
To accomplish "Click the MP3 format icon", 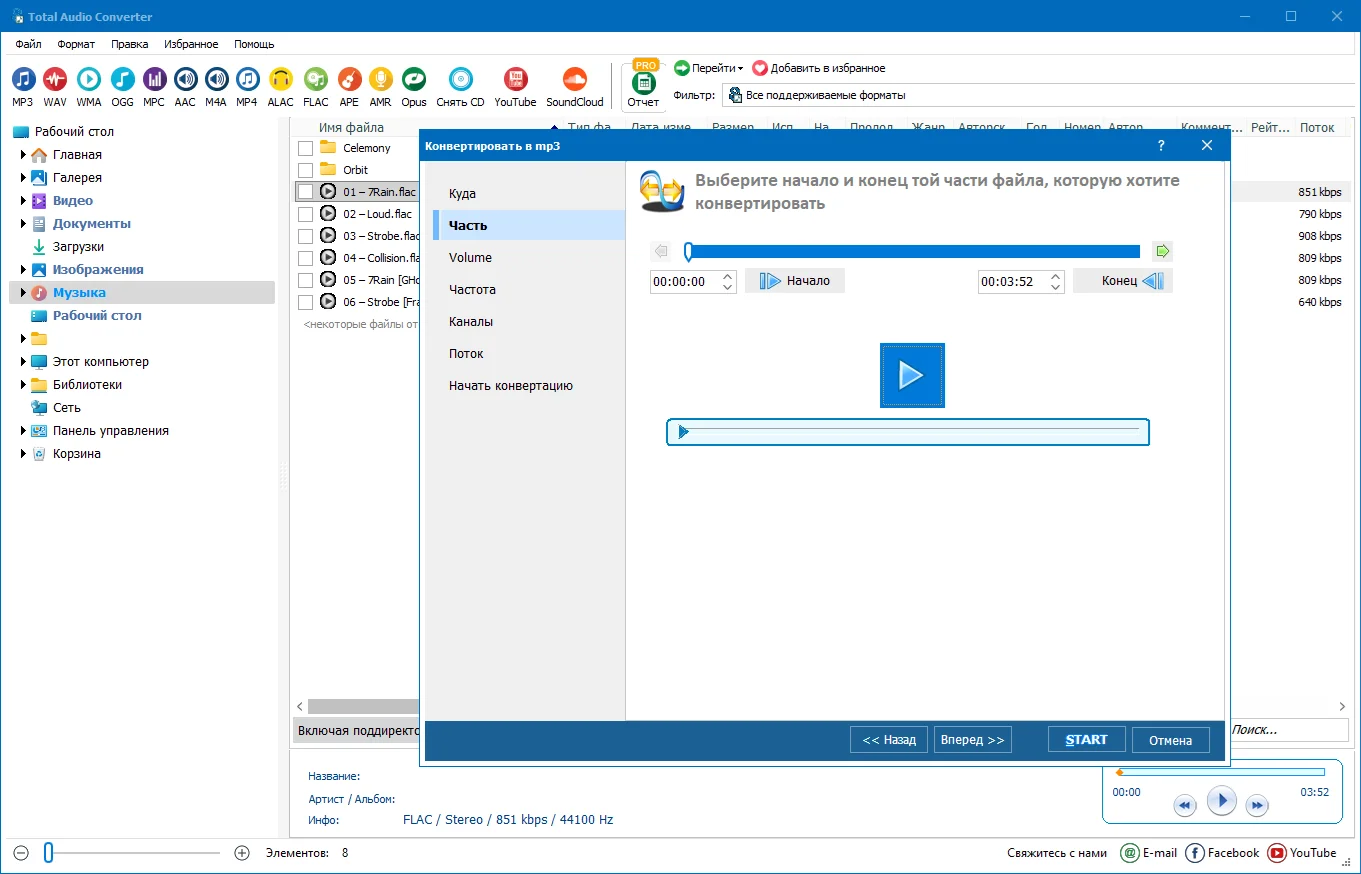I will [x=22, y=80].
